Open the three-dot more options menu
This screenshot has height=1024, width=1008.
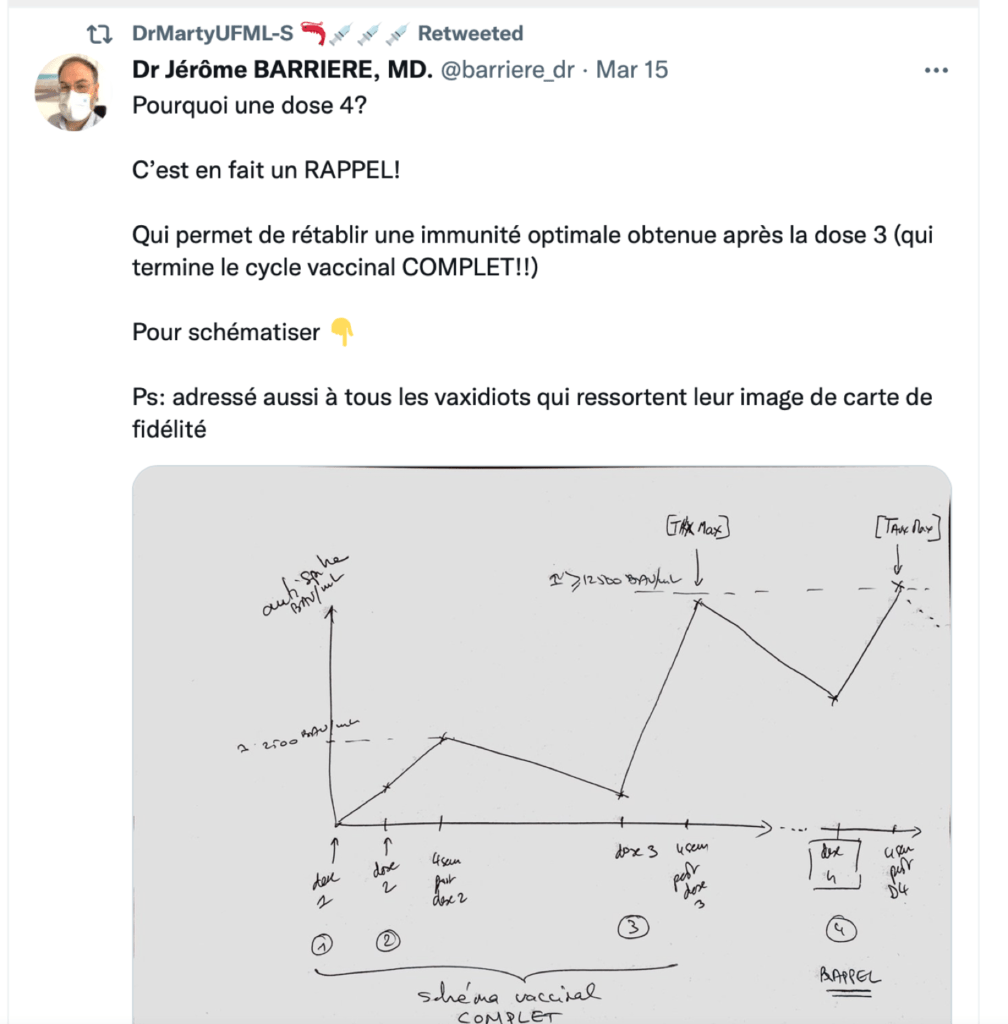tap(936, 70)
